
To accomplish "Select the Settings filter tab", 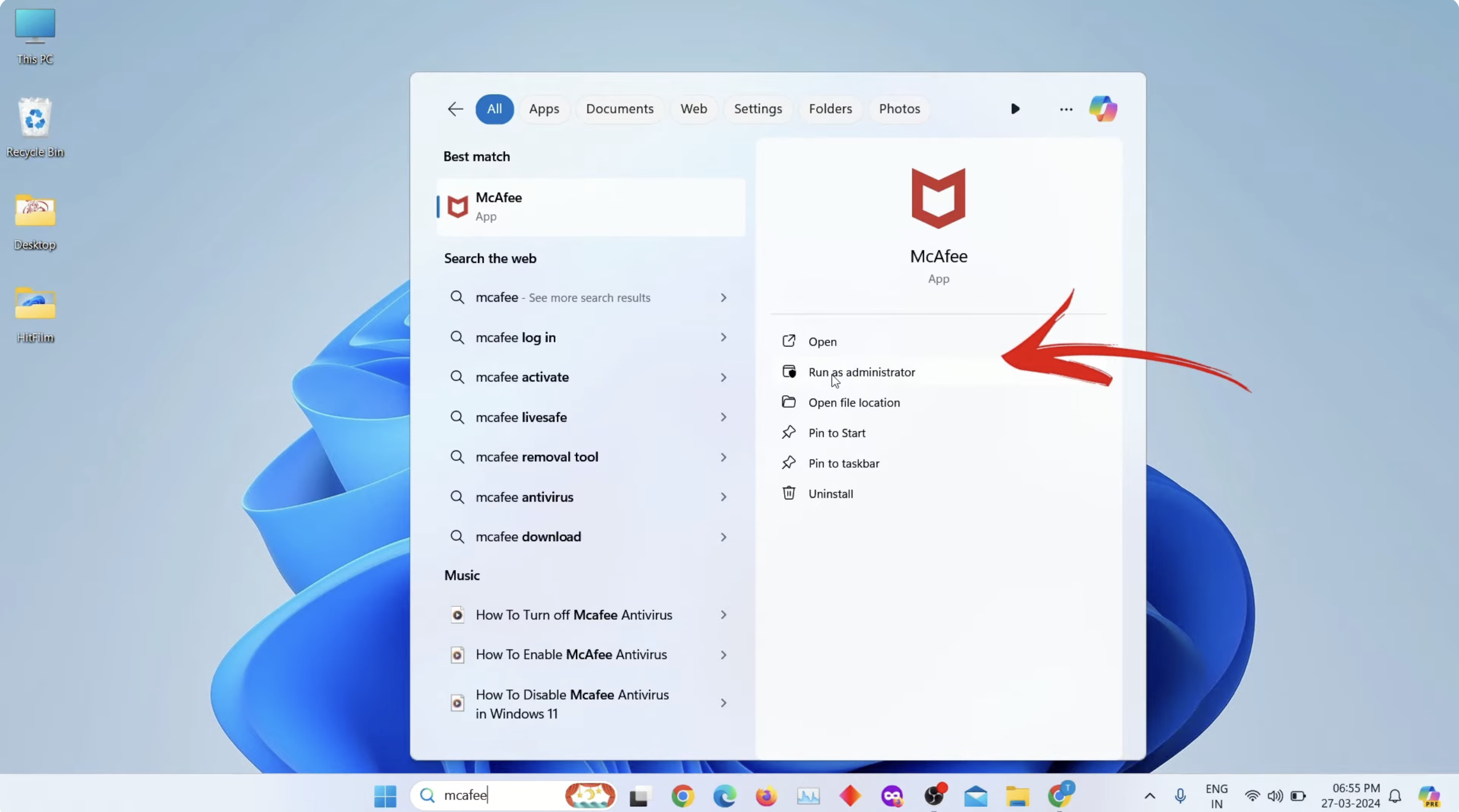I will pos(757,109).
